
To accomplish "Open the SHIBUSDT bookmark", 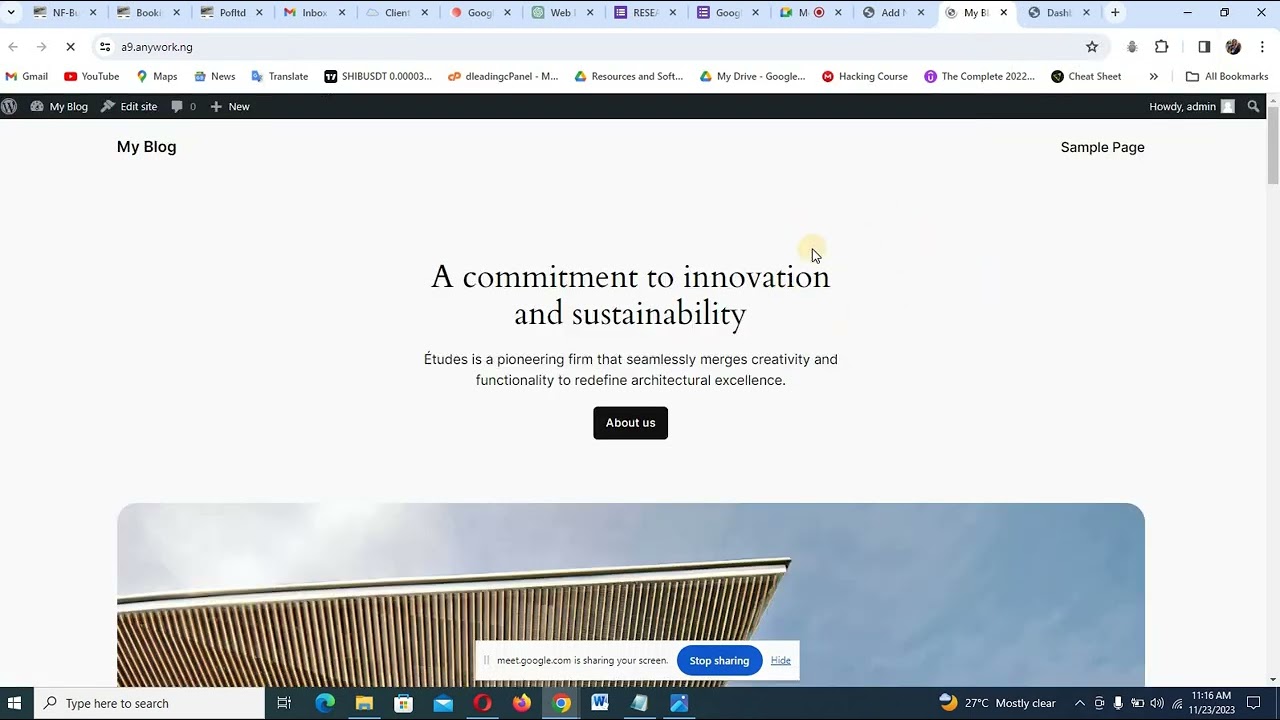I will pos(378,76).
